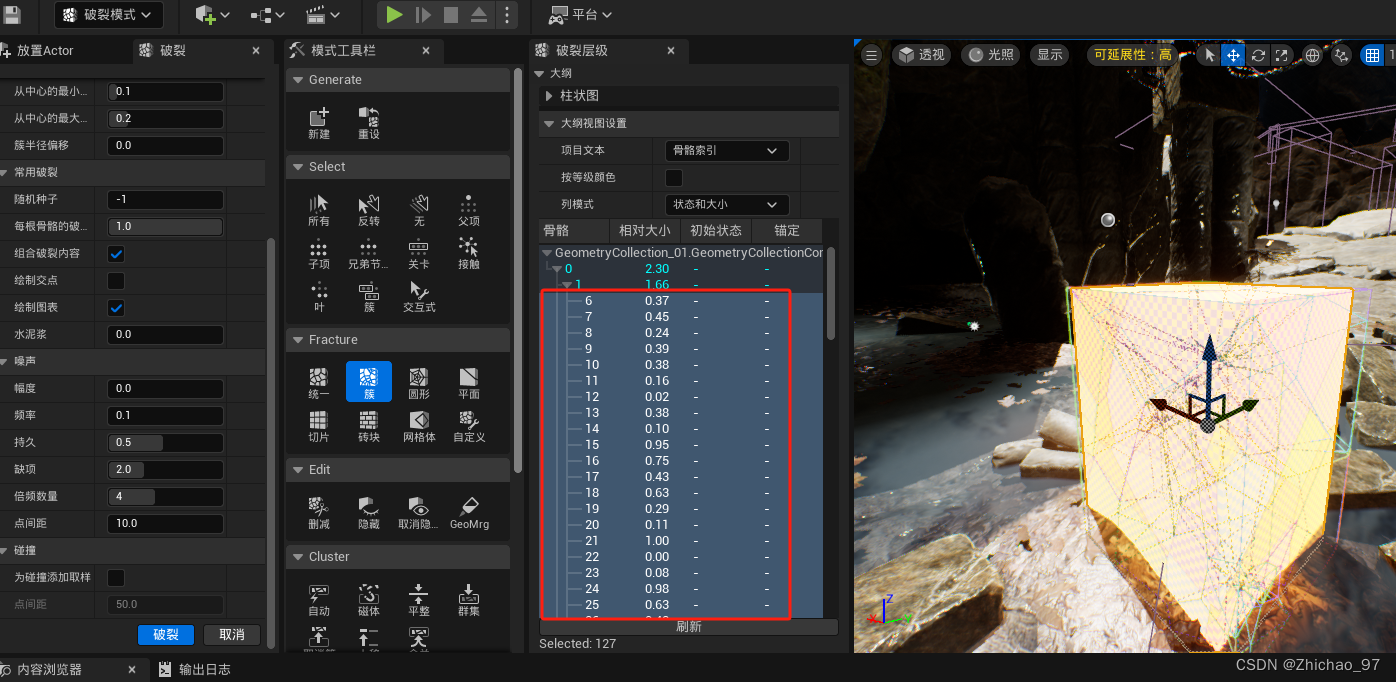Open the cinematics clapperboard dropdown
Viewport: 1396px width, 682px height.
(323, 14)
